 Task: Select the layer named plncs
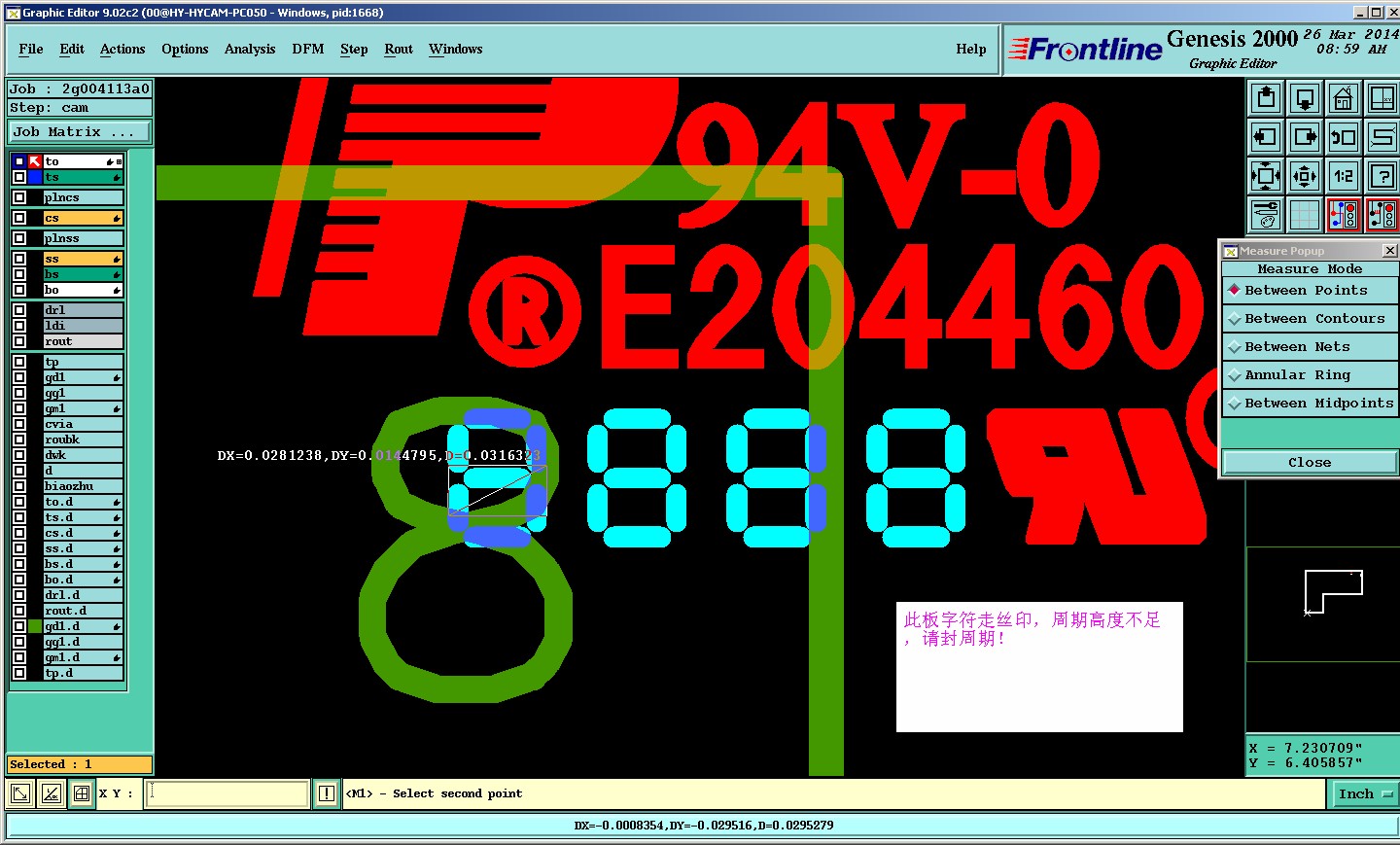pyautogui.click(x=84, y=197)
